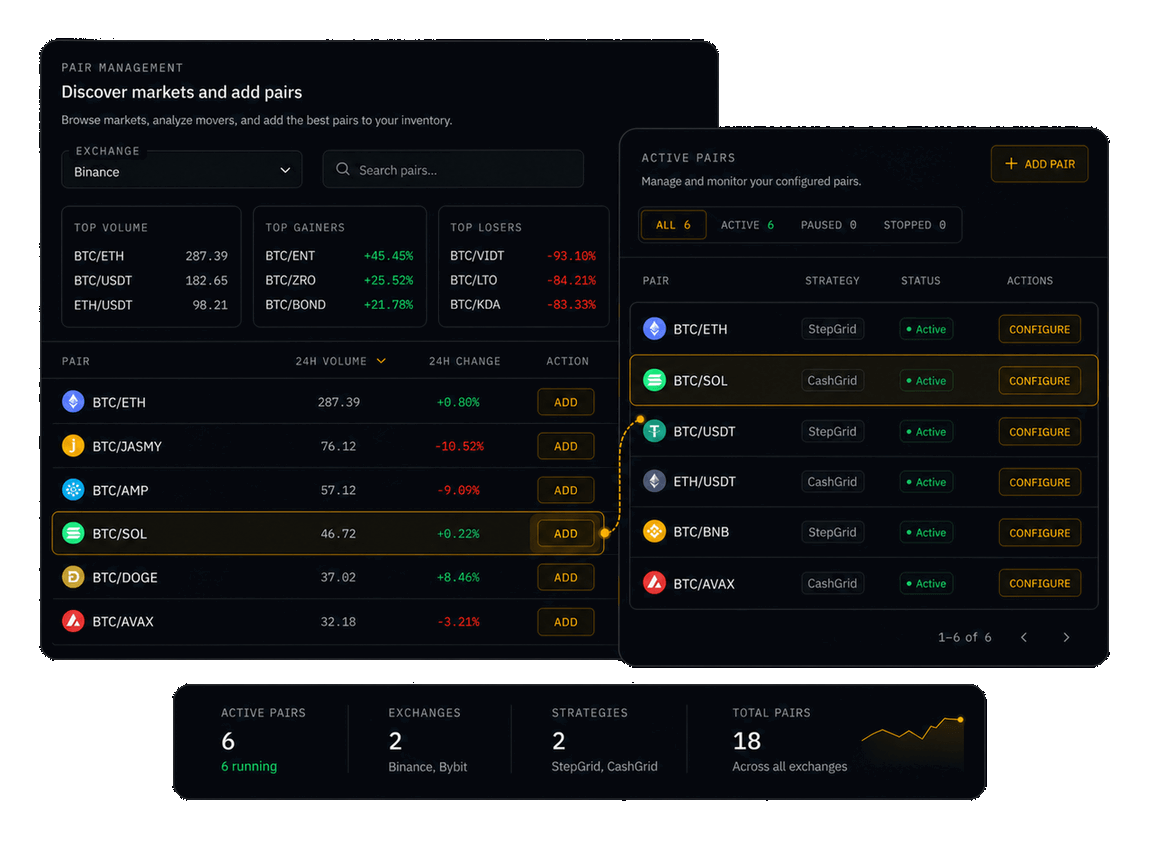Click BTC/USDT in Top Volume card
Image resolution: width=1152 pixels, height=864 pixels.
[x=103, y=281]
